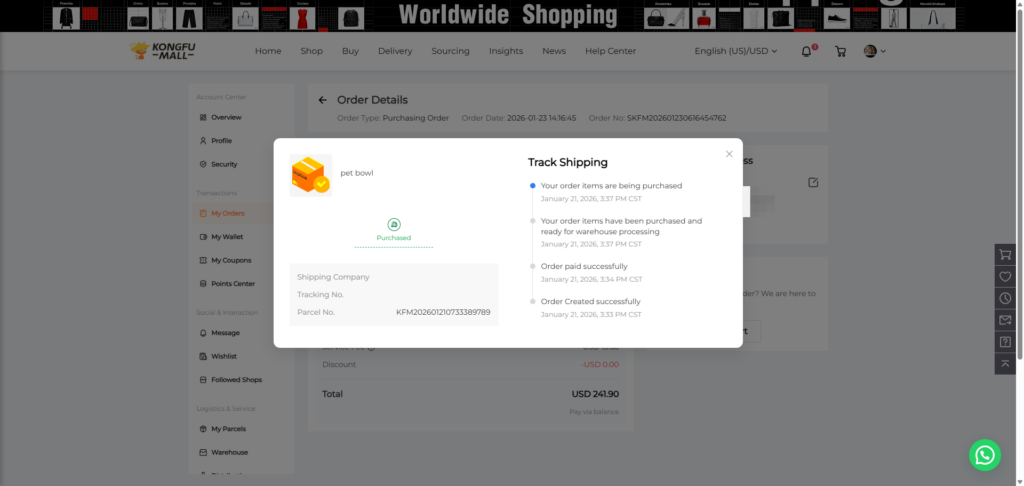The width and height of the screenshot is (1024, 486).
Task: Close the Track Shipping dialog
Action: point(729,154)
